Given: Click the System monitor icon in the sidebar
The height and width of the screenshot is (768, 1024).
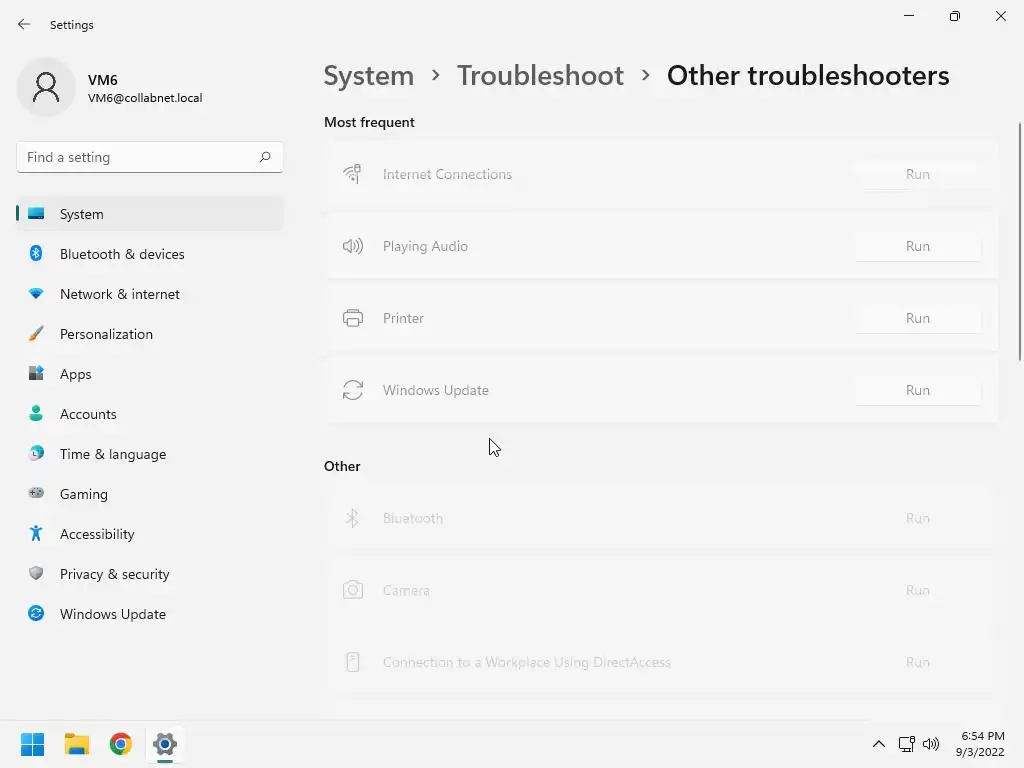Looking at the screenshot, I should click(37, 214).
